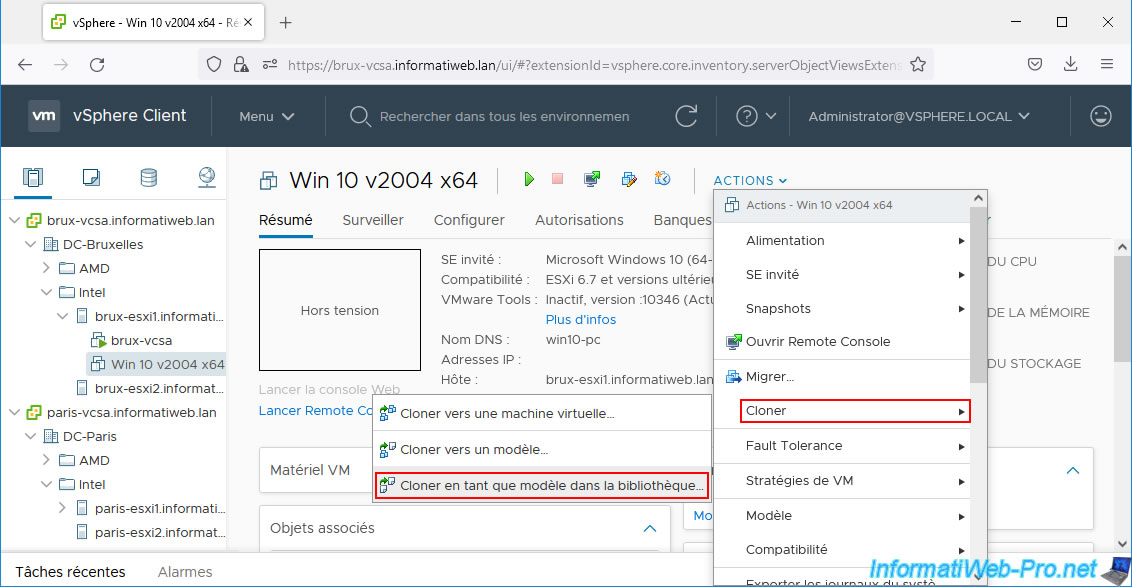Open the help question mark menu

(755, 116)
